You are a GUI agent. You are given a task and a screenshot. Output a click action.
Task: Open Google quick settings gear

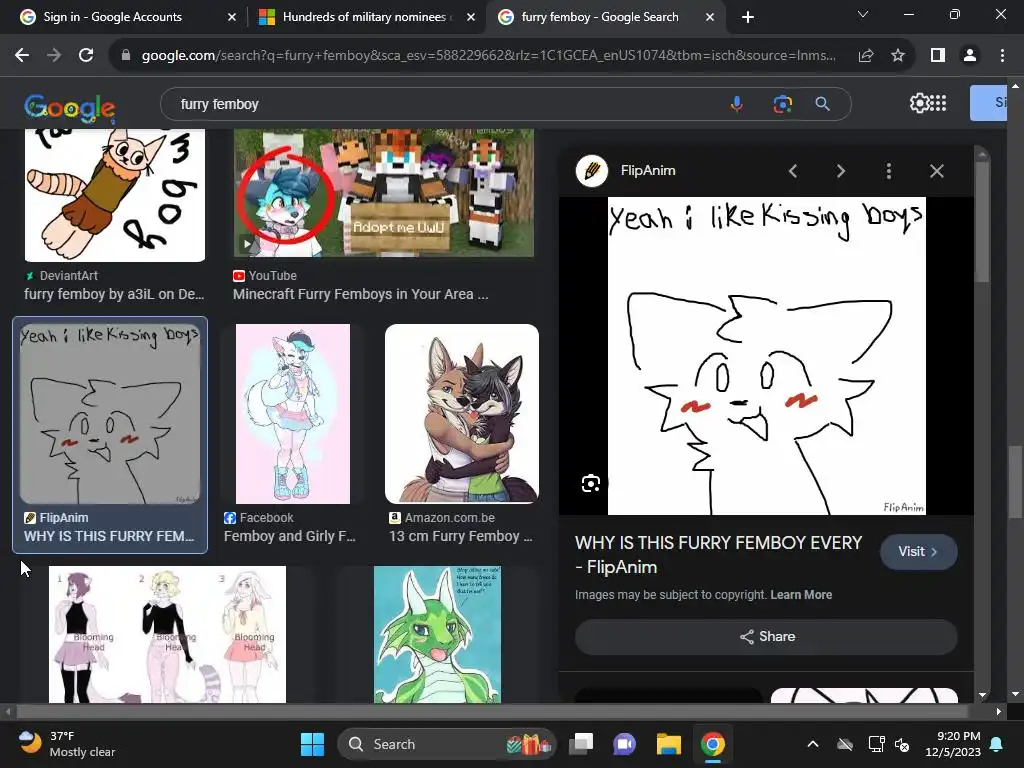[919, 103]
